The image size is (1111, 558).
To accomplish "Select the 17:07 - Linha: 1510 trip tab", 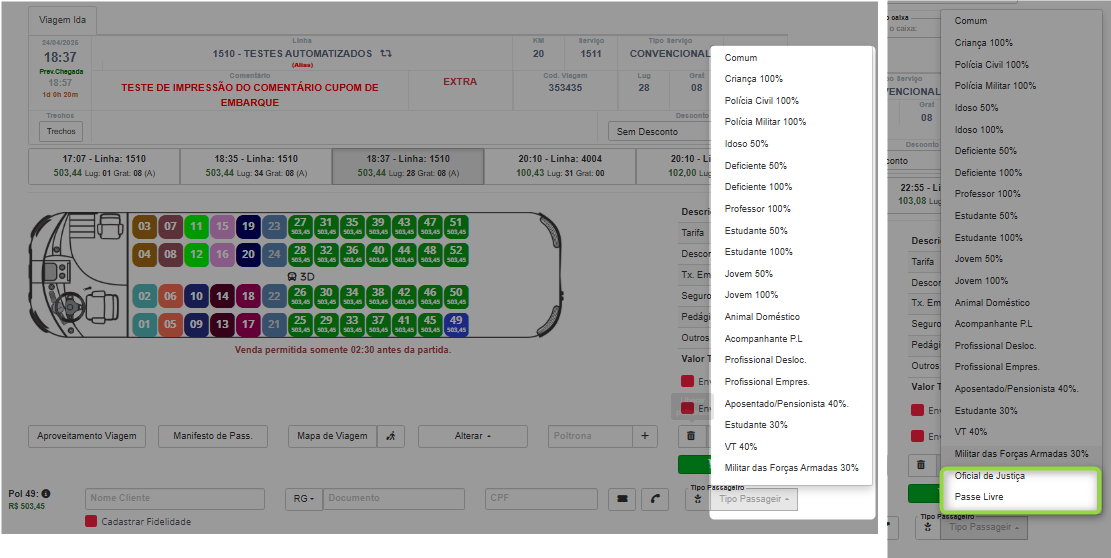I will click(104, 166).
